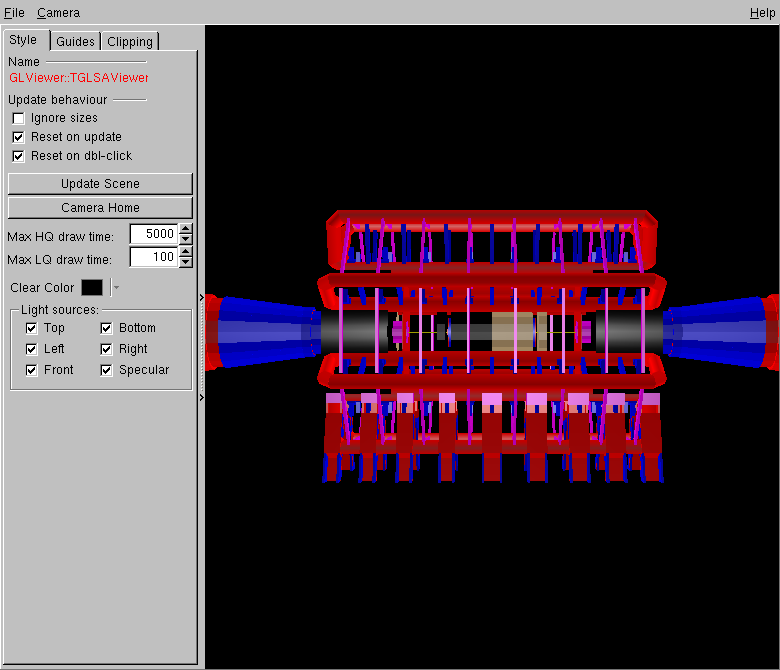This screenshot has height=670, width=780.
Task: Increase Max LQ draw time with up arrow
Action: pos(185,252)
